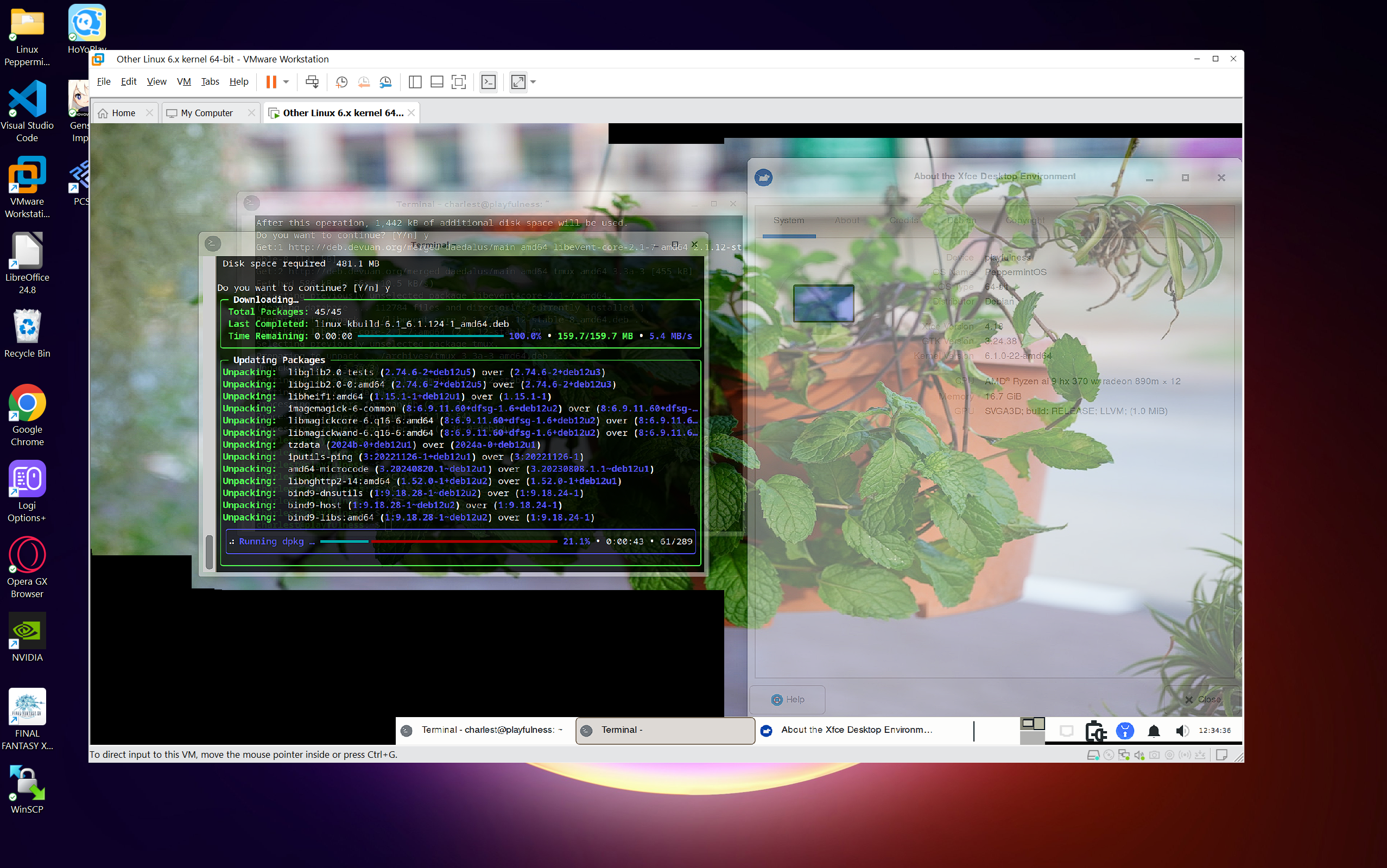Click the volume speaker in Xfce panel
This screenshot has width=1387, height=868.
pyautogui.click(x=1181, y=731)
